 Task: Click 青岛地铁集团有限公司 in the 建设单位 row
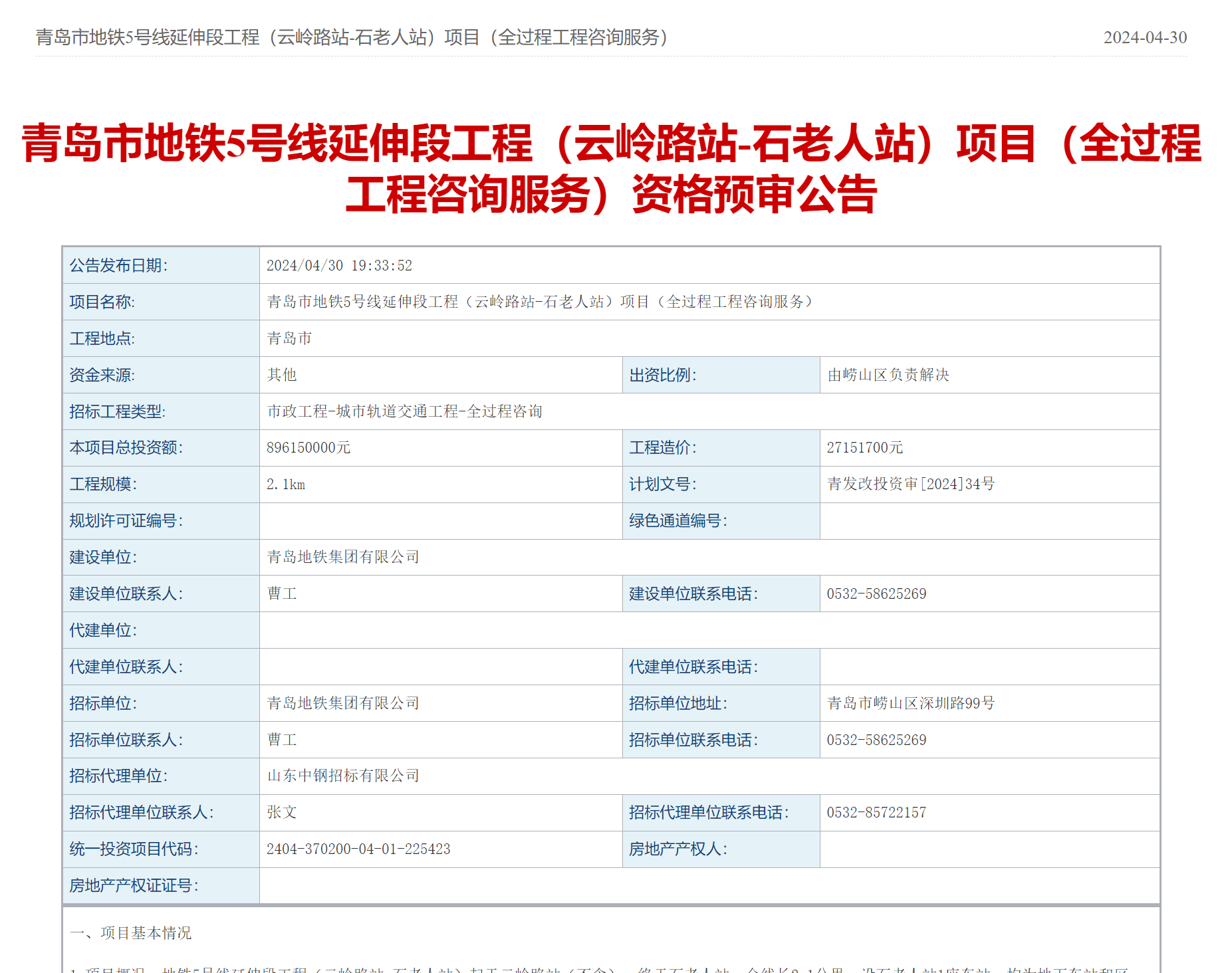(x=343, y=558)
